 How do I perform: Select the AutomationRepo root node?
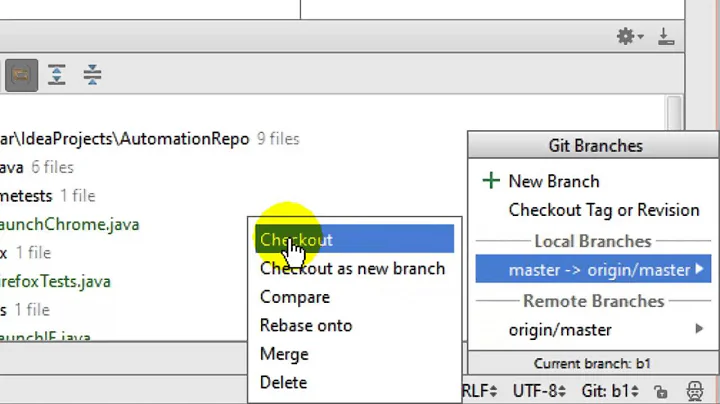tap(124, 139)
